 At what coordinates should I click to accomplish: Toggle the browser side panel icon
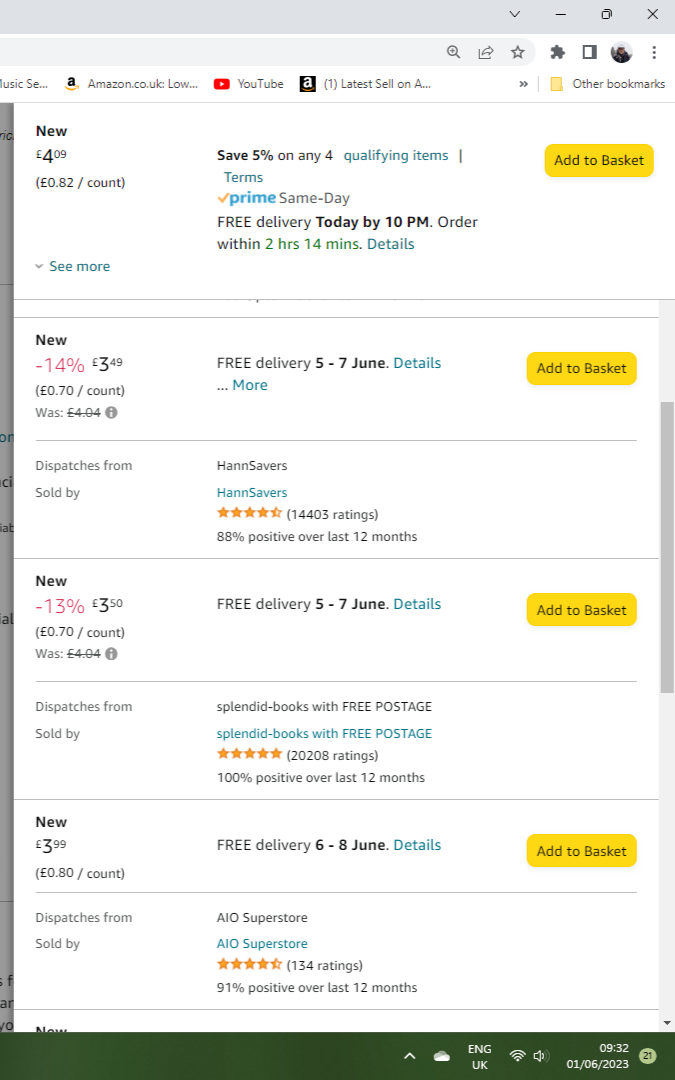coord(590,52)
